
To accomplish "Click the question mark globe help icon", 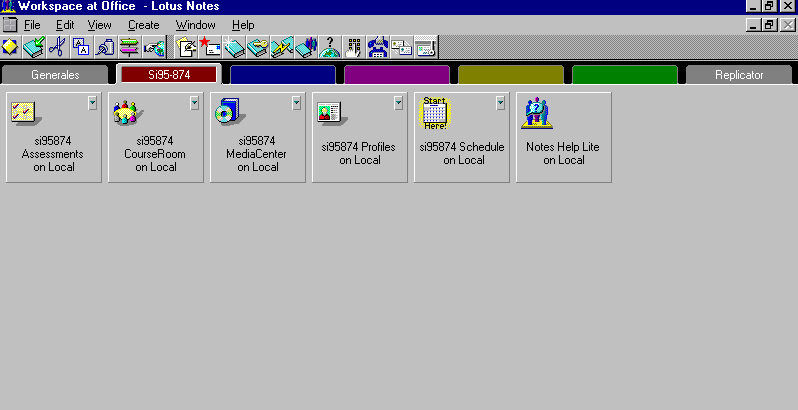I will (330, 47).
